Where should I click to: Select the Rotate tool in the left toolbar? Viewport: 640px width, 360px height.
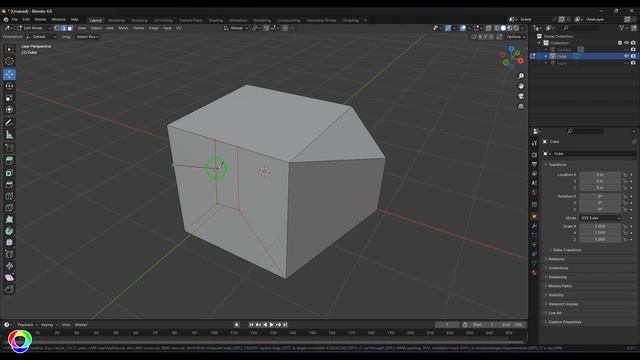click(9, 86)
